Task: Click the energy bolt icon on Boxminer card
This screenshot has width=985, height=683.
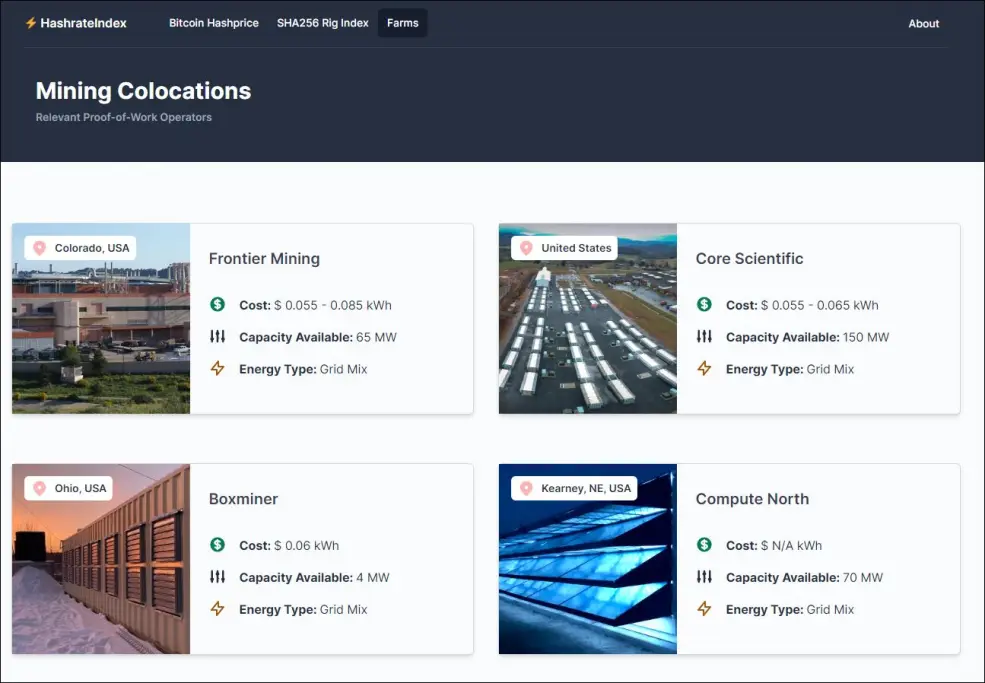Action: point(217,608)
